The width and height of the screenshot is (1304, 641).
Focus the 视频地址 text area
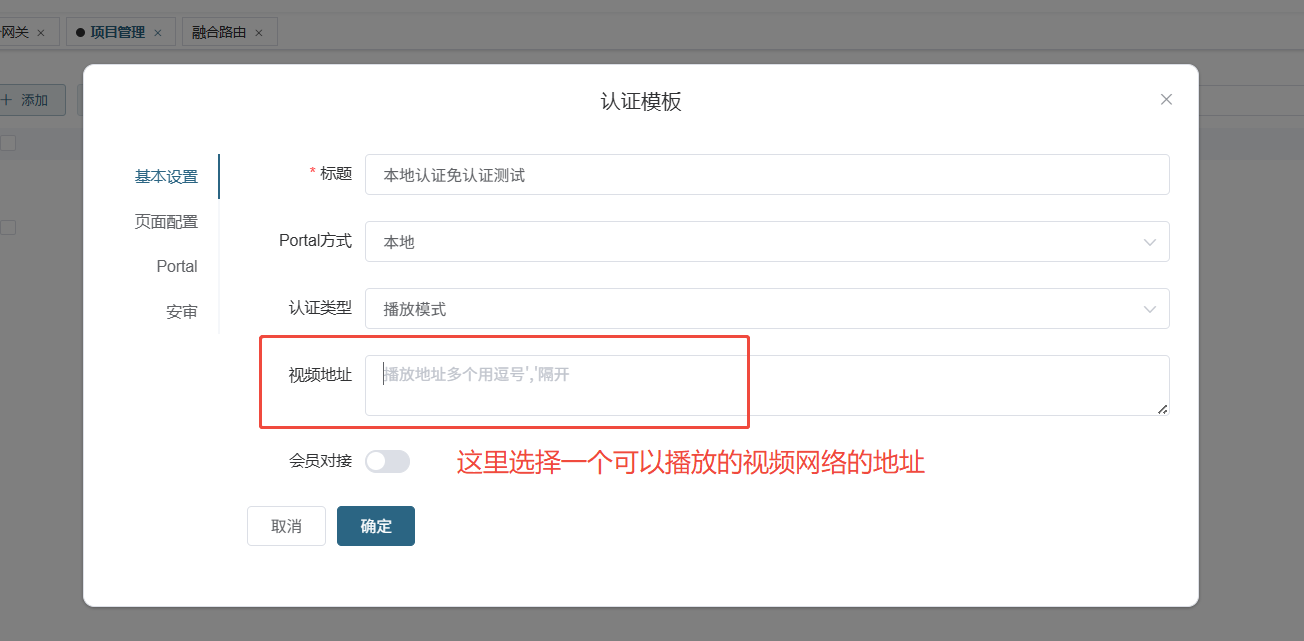[766, 385]
